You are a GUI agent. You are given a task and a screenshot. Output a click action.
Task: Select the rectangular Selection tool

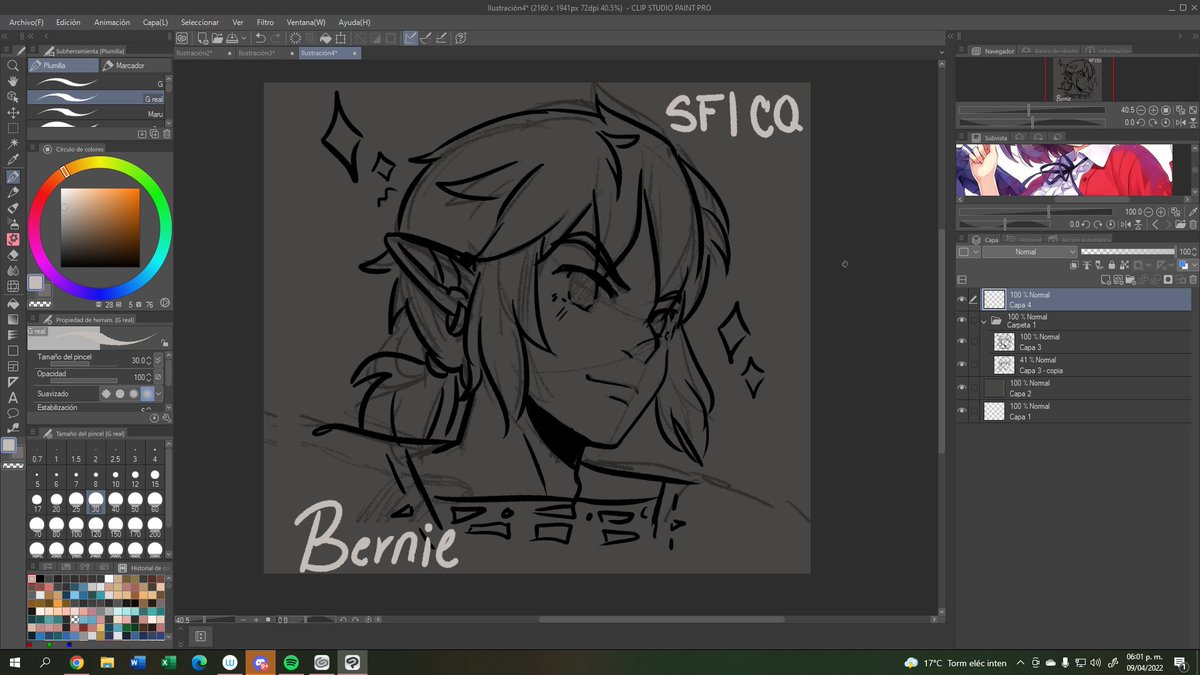tap(13, 128)
